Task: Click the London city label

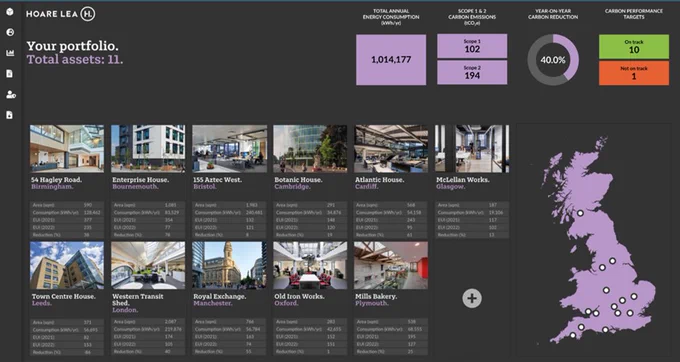Action: [x=125, y=310]
